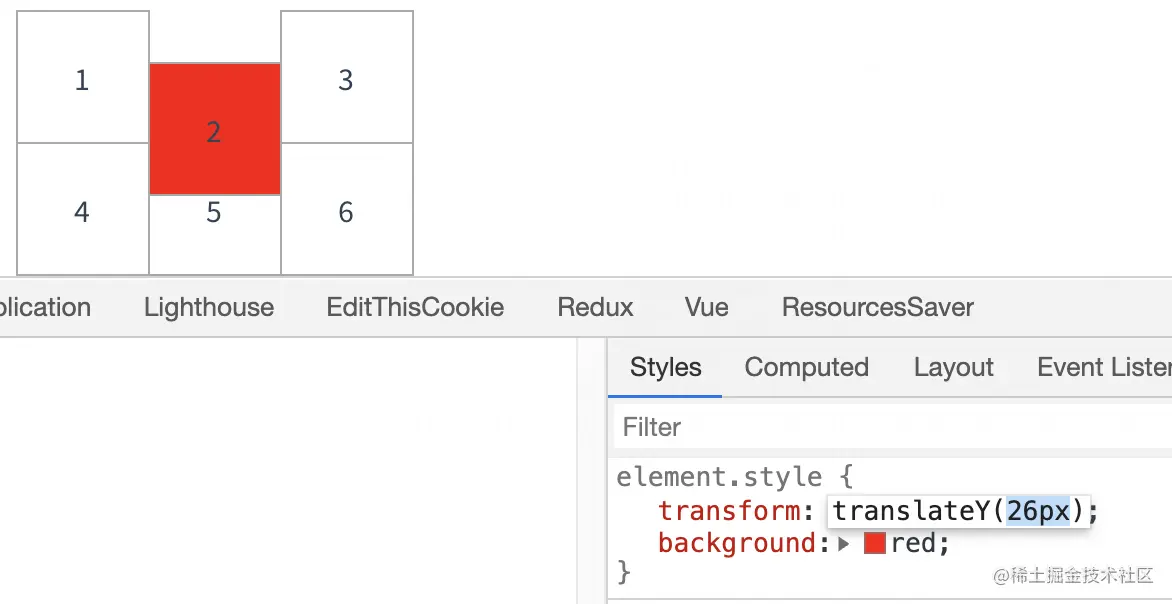Open the EditThisCookie panel
The width and height of the screenshot is (1172, 604).
[x=415, y=307]
